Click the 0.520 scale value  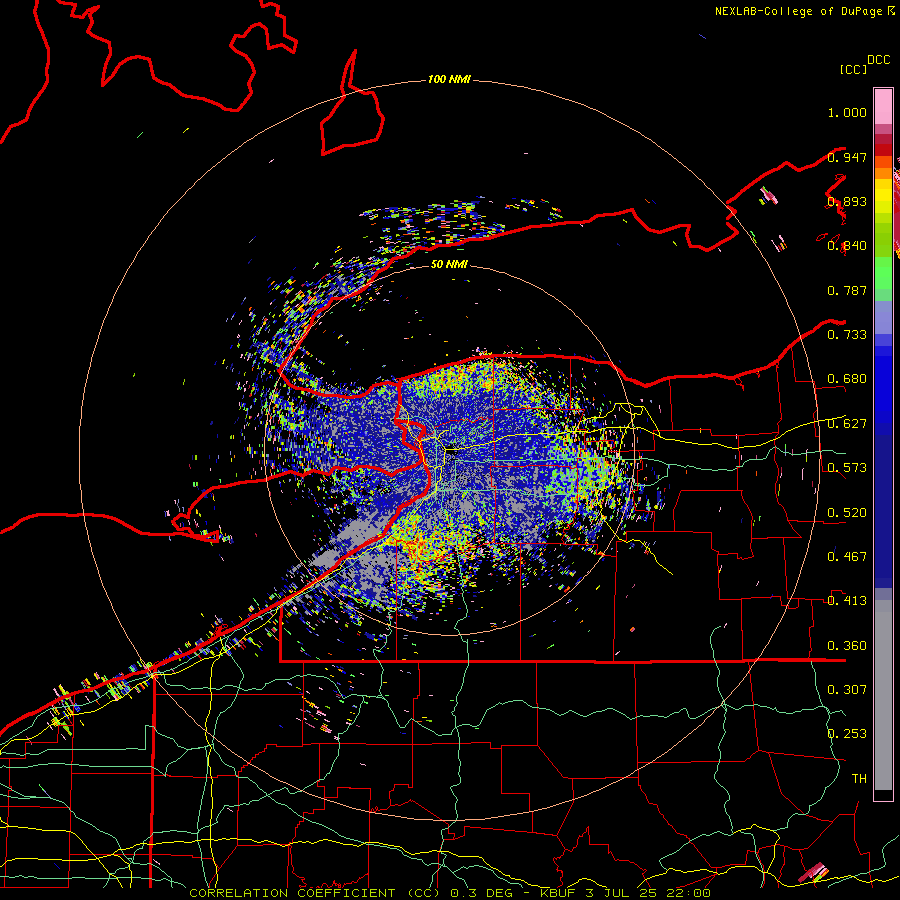point(847,513)
